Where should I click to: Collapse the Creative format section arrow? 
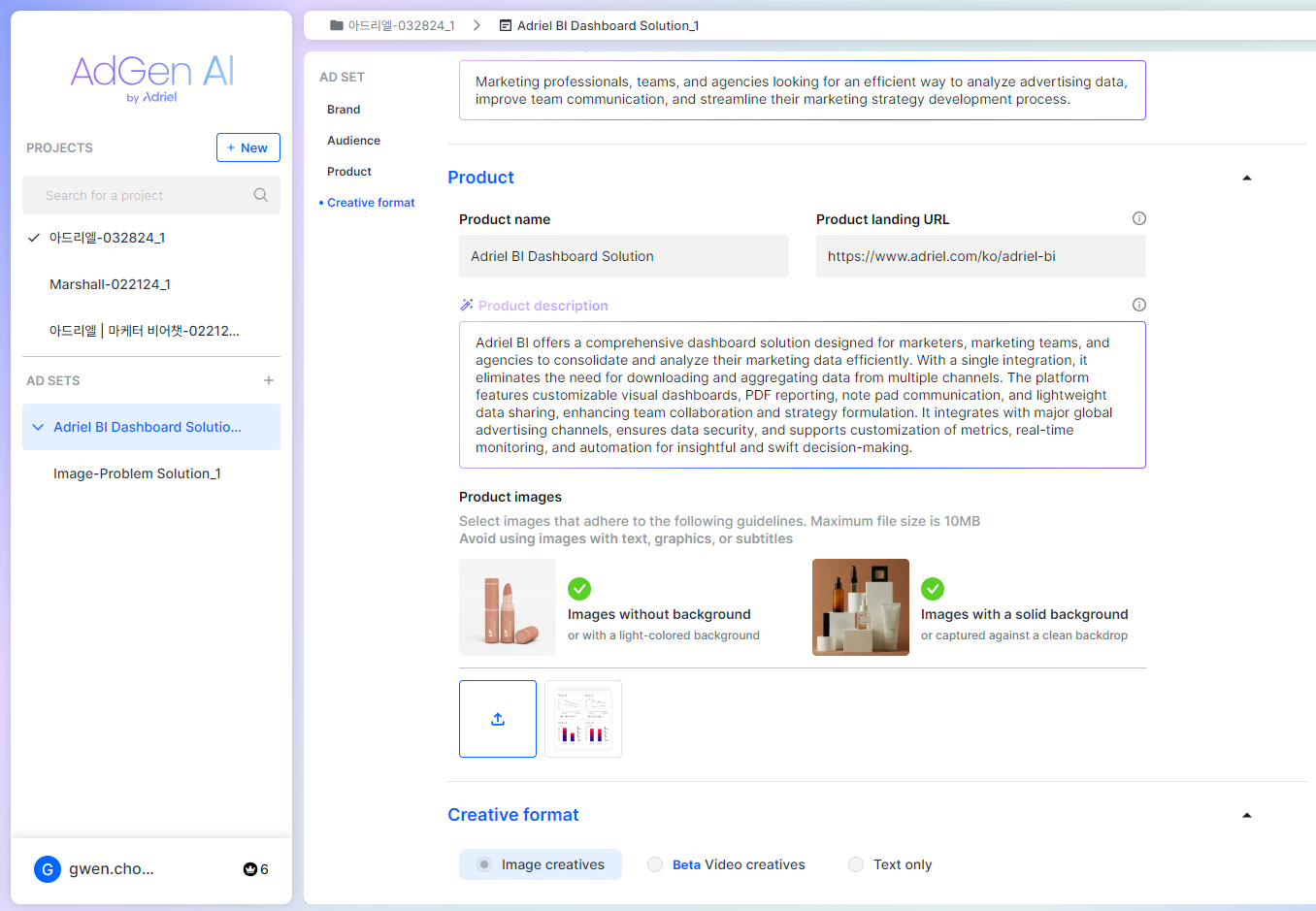(x=1247, y=815)
